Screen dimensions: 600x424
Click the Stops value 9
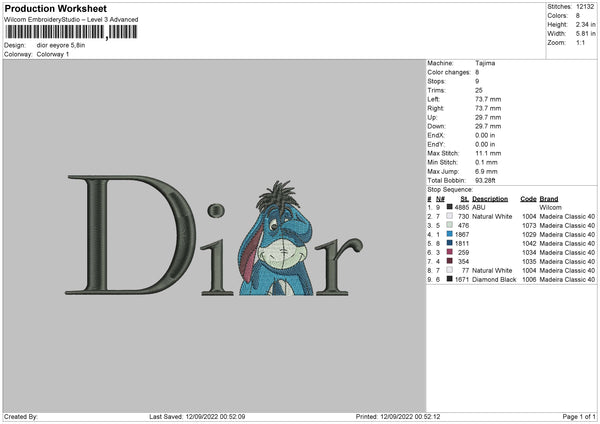477,81
